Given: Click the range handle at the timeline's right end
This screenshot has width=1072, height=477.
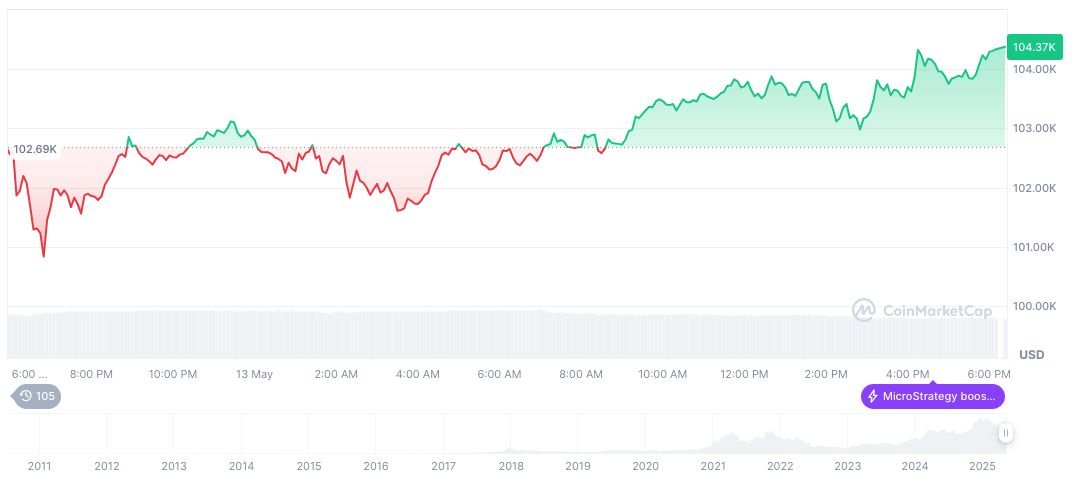Looking at the screenshot, I should (1005, 433).
